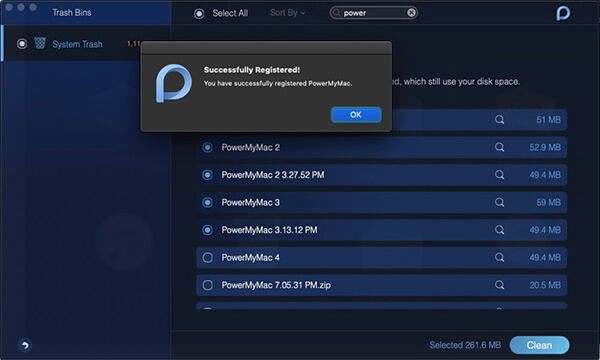Click the PowerMyMac logo in top right corner
Image resolution: width=600 pixels, height=360 pixels.
point(563,14)
